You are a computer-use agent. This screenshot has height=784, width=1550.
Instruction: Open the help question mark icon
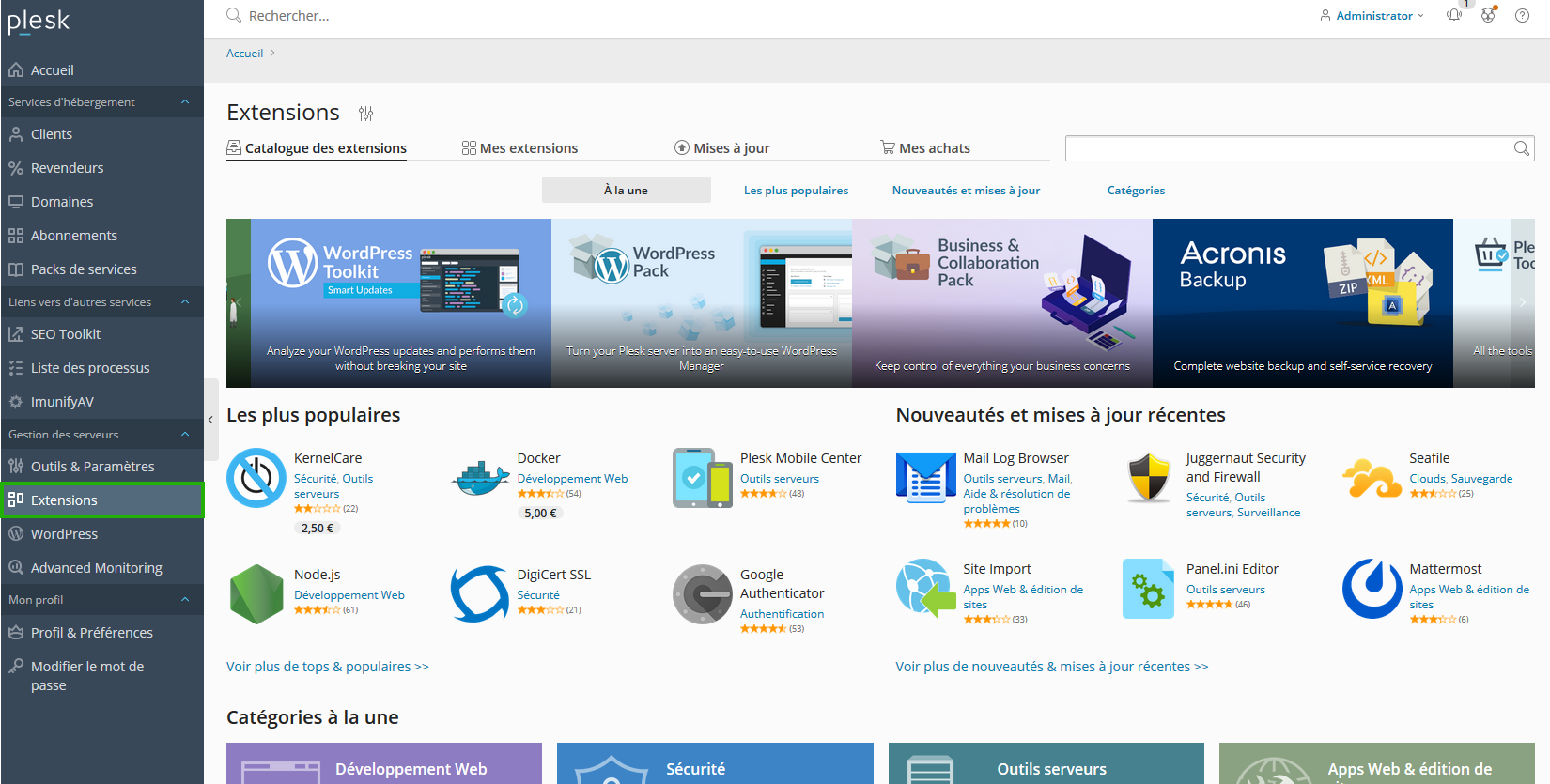tap(1522, 15)
